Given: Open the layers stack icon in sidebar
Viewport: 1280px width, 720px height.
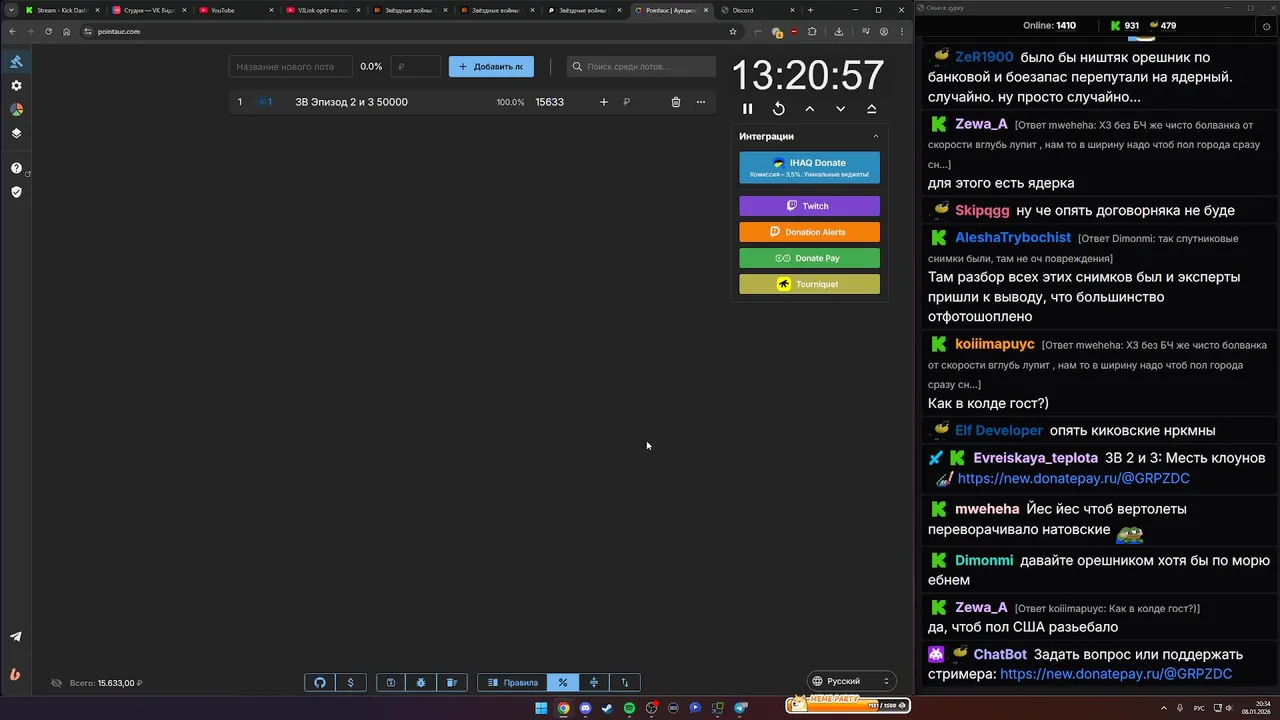Looking at the screenshot, I should (16, 133).
